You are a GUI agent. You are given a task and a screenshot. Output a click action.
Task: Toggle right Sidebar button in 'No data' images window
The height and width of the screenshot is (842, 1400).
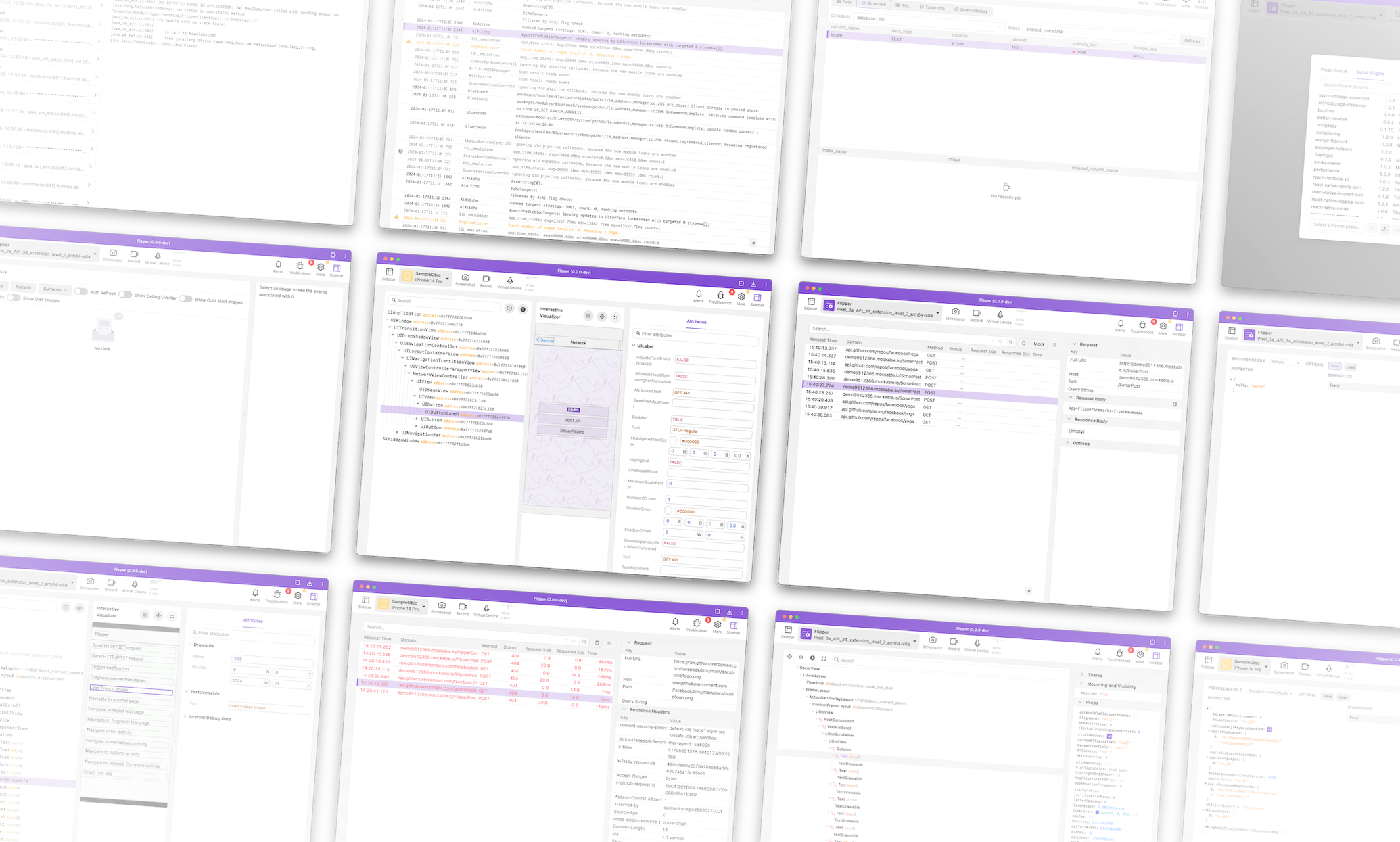pyautogui.click(x=336, y=271)
